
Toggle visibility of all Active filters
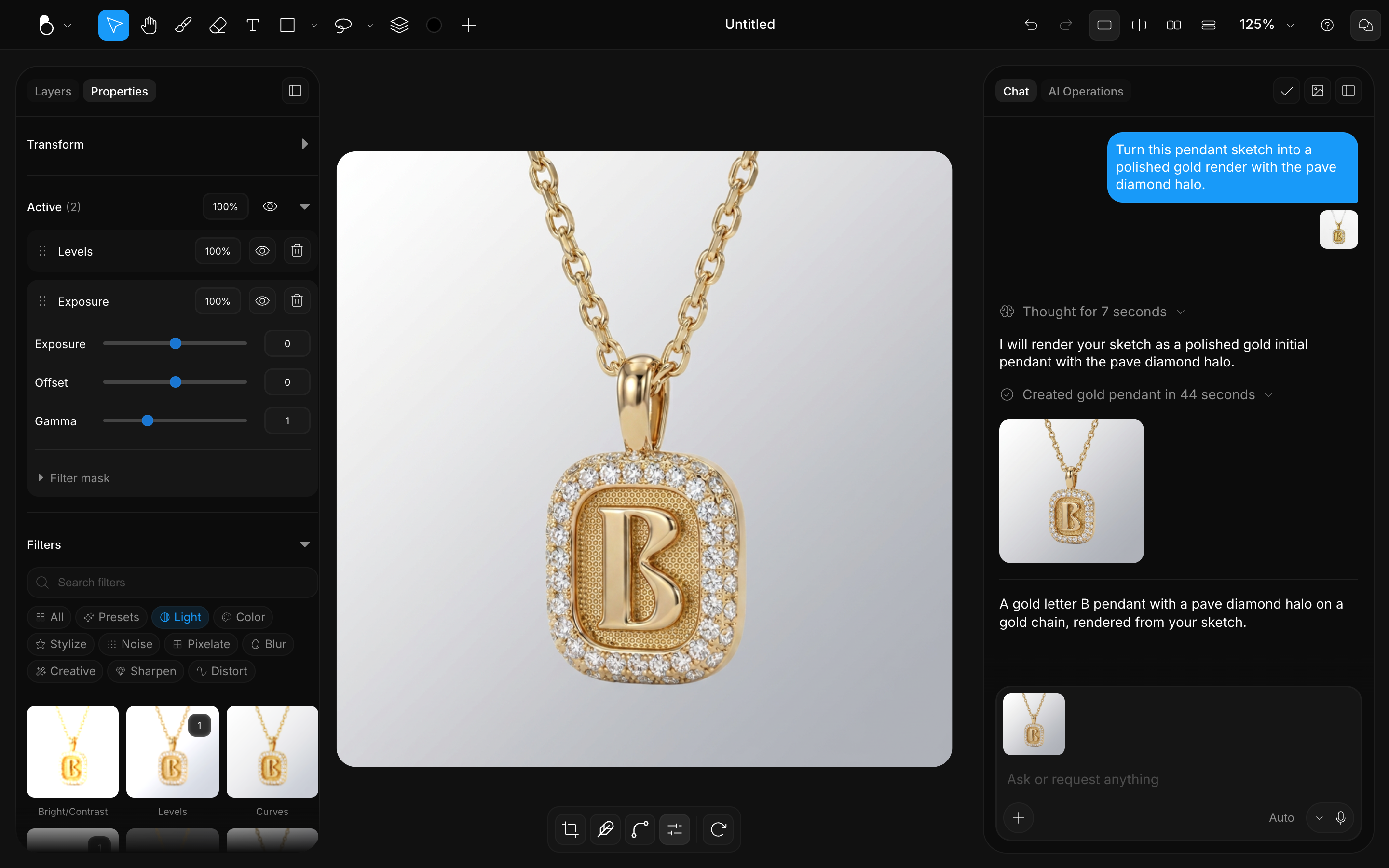[270, 207]
